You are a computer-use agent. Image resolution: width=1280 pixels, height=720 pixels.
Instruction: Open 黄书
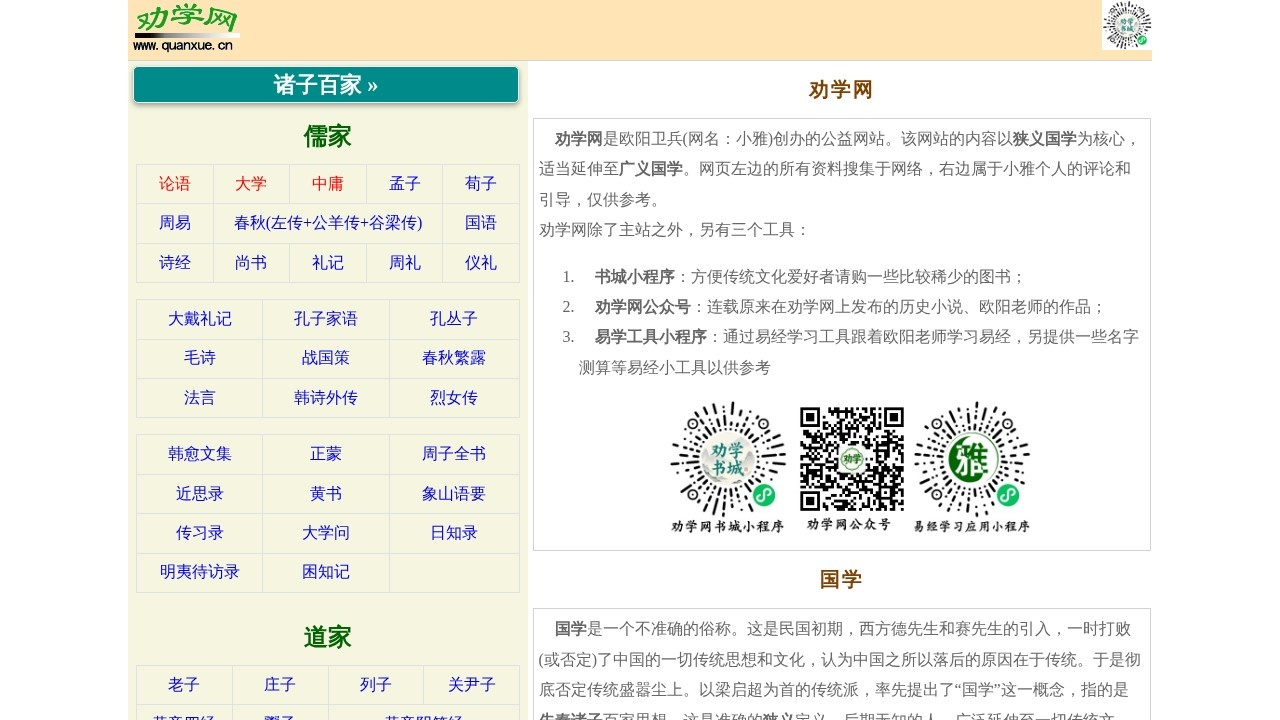[326, 493]
